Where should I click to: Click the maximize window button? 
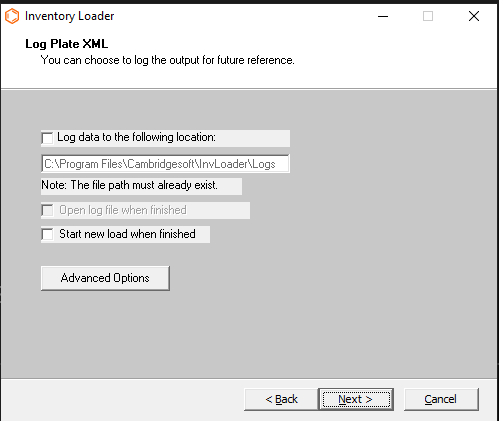coord(428,16)
